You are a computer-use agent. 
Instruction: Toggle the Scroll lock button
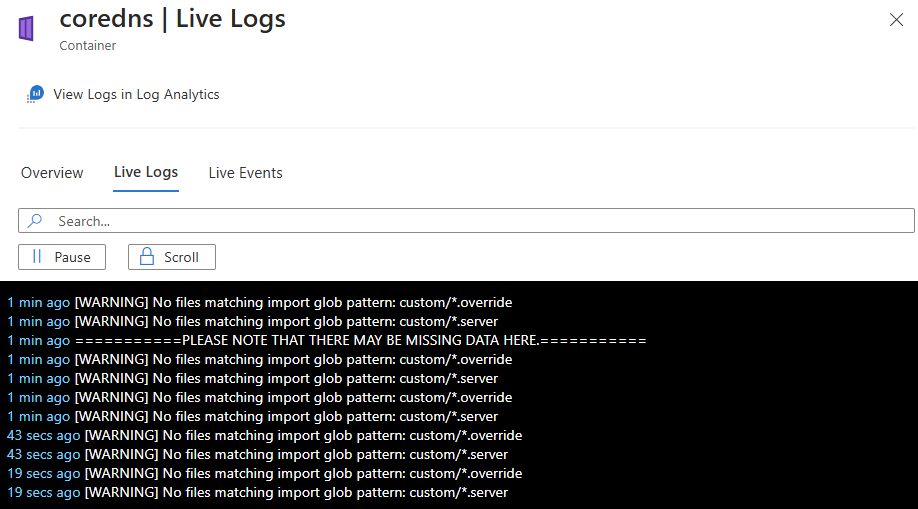[x=172, y=257]
